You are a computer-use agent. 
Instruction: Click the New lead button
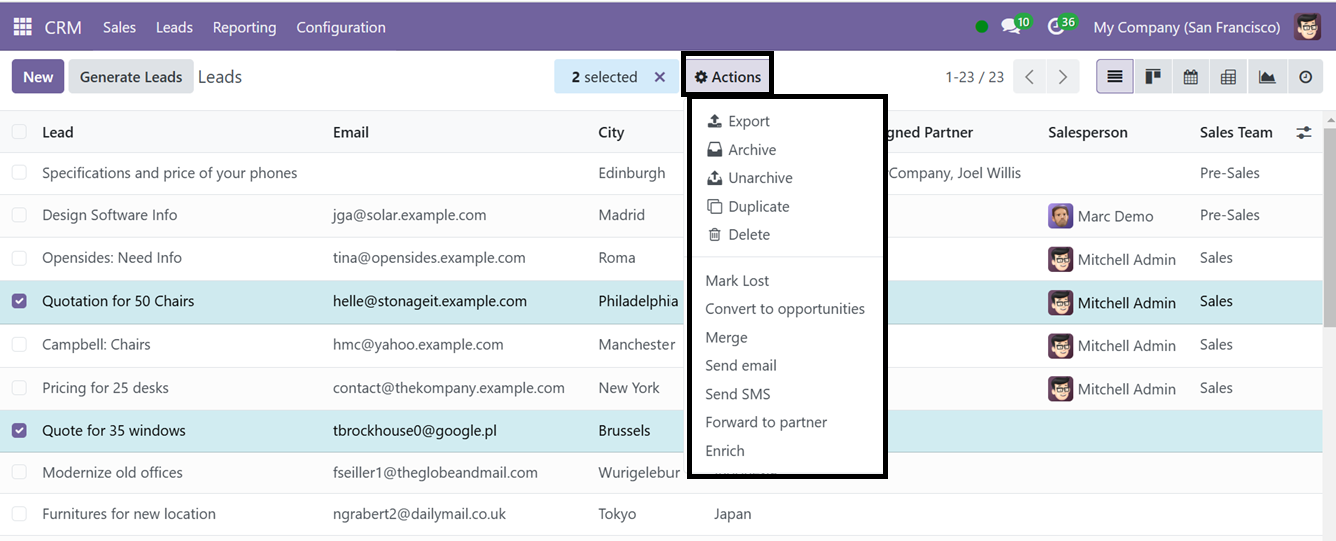tap(38, 77)
